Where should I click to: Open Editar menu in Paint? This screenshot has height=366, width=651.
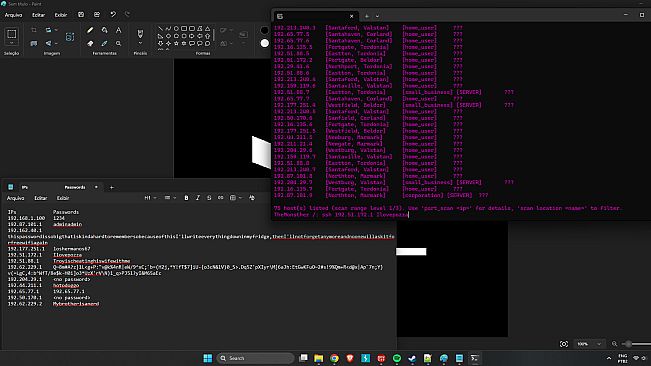[x=38, y=15]
